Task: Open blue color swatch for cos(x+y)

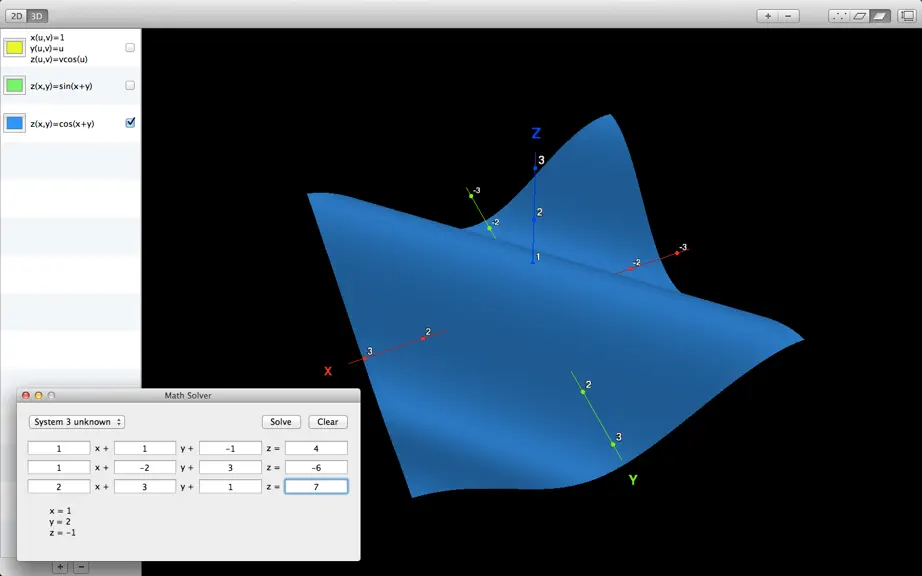Action: (14, 123)
